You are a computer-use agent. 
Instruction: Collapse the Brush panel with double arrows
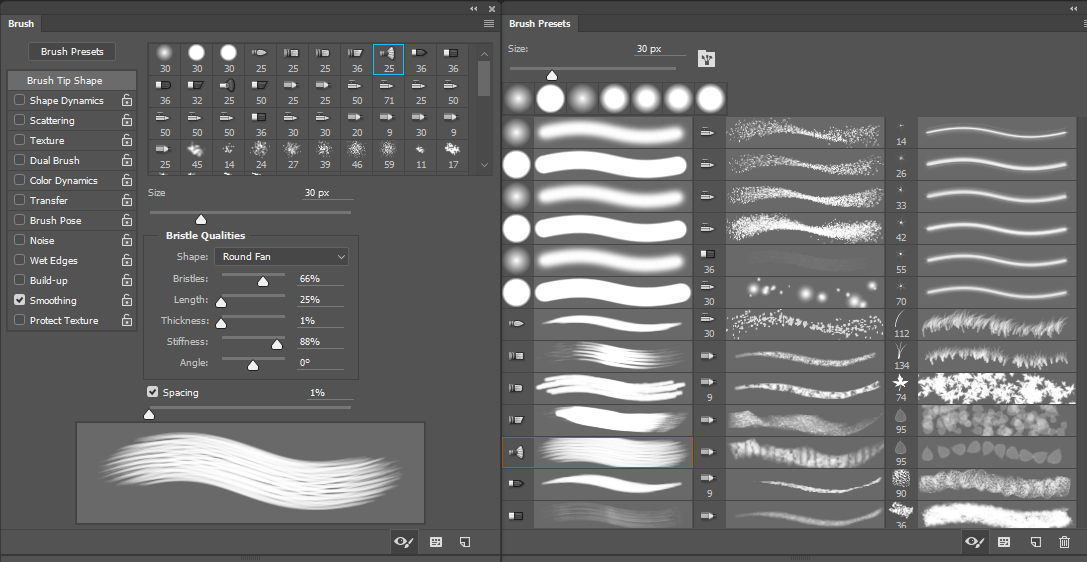[474, 8]
